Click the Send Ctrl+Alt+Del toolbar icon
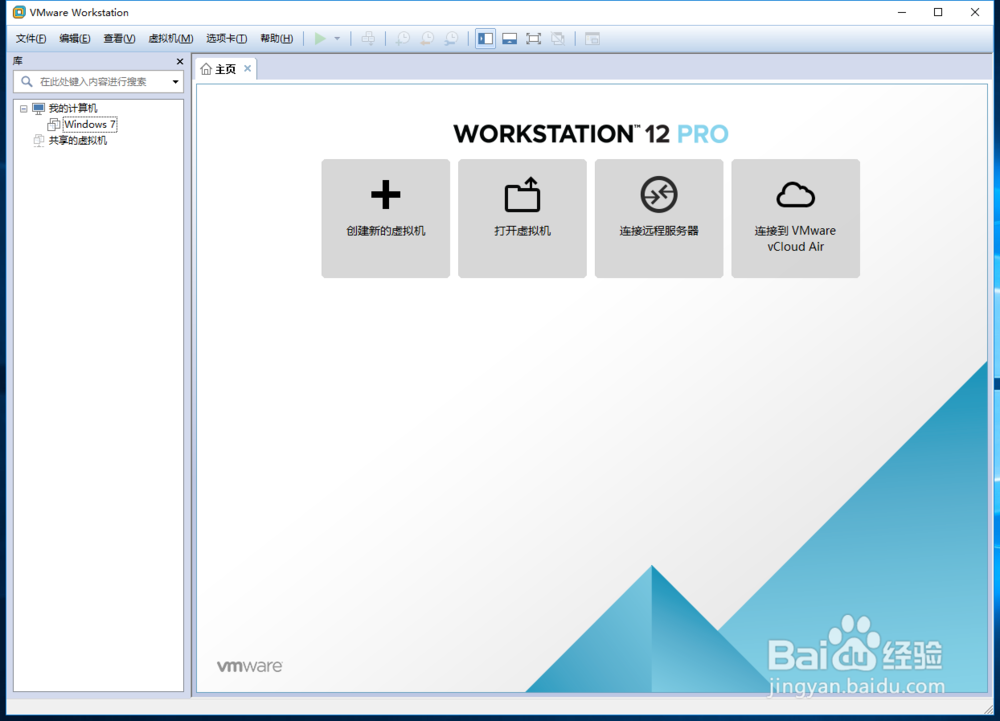Image resolution: width=1000 pixels, height=721 pixels. click(x=369, y=39)
